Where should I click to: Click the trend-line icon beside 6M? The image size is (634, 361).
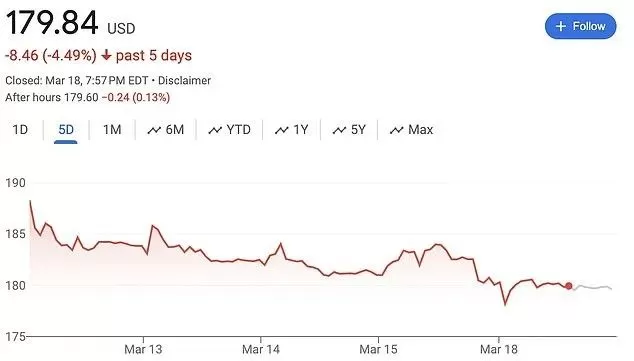pos(154,130)
